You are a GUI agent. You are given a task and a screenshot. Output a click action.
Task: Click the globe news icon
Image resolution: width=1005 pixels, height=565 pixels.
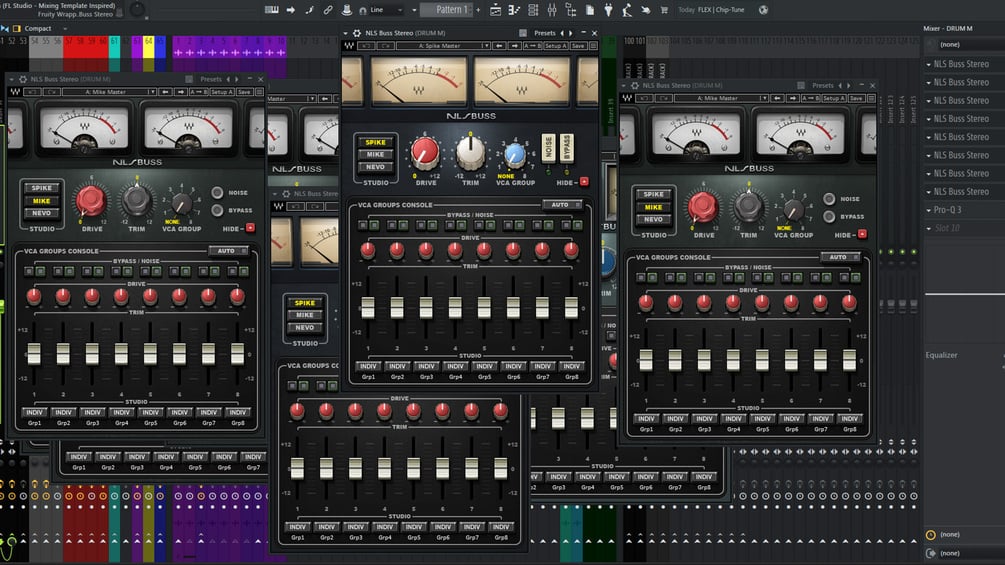coord(763,10)
